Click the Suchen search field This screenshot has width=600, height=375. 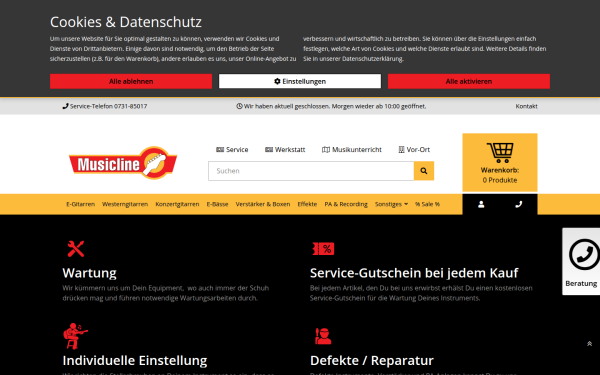click(311, 171)
